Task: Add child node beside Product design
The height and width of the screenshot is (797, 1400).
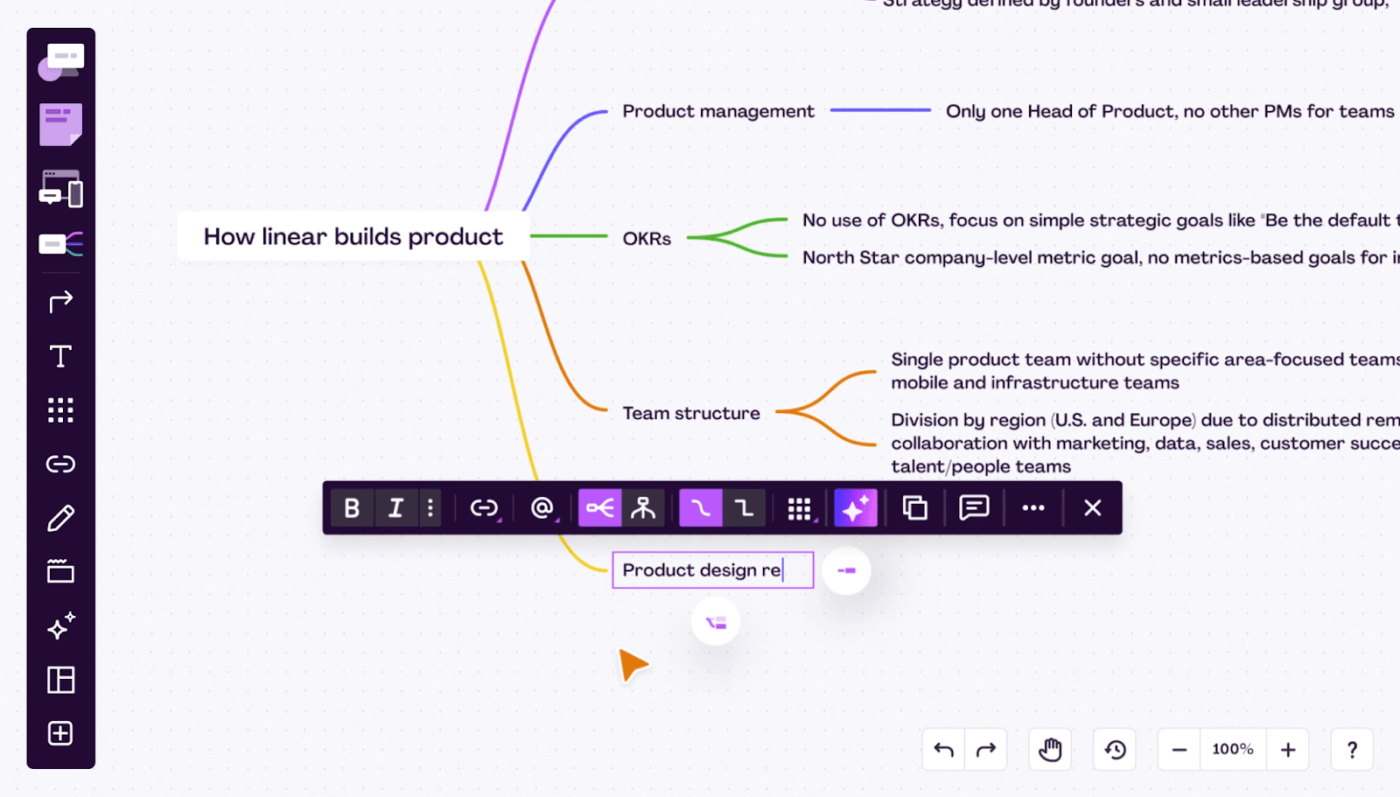Action: coord(847,570)
